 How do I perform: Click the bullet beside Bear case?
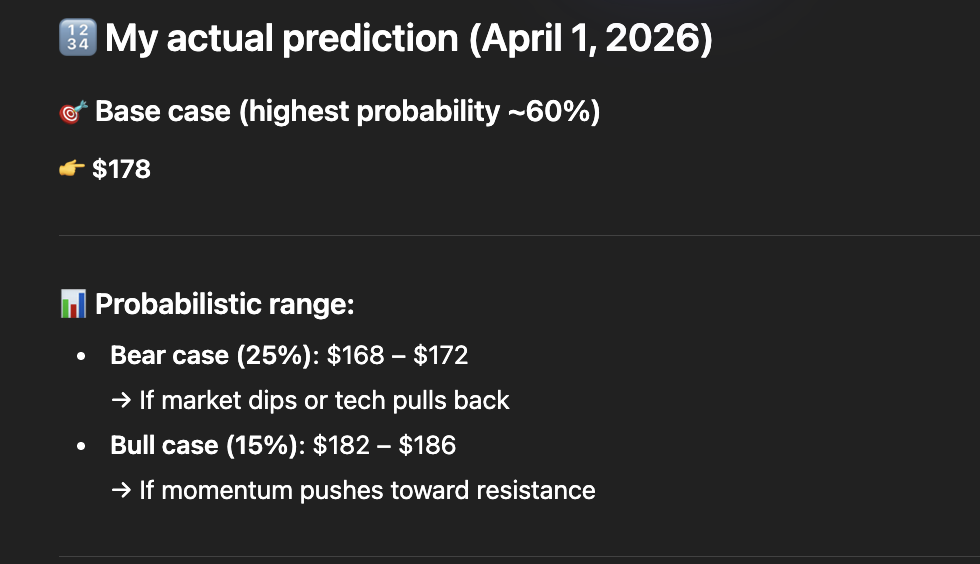pos(80,356)
